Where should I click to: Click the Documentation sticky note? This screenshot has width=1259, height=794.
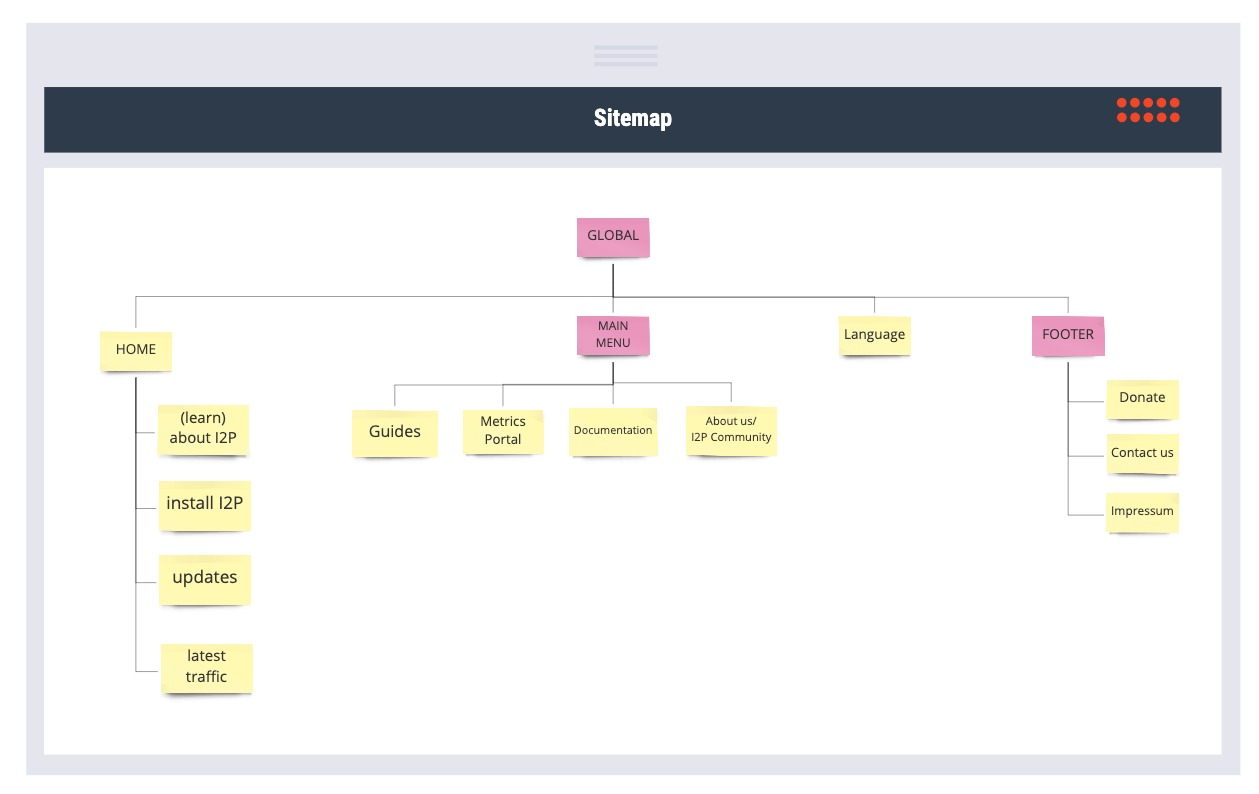613,431
